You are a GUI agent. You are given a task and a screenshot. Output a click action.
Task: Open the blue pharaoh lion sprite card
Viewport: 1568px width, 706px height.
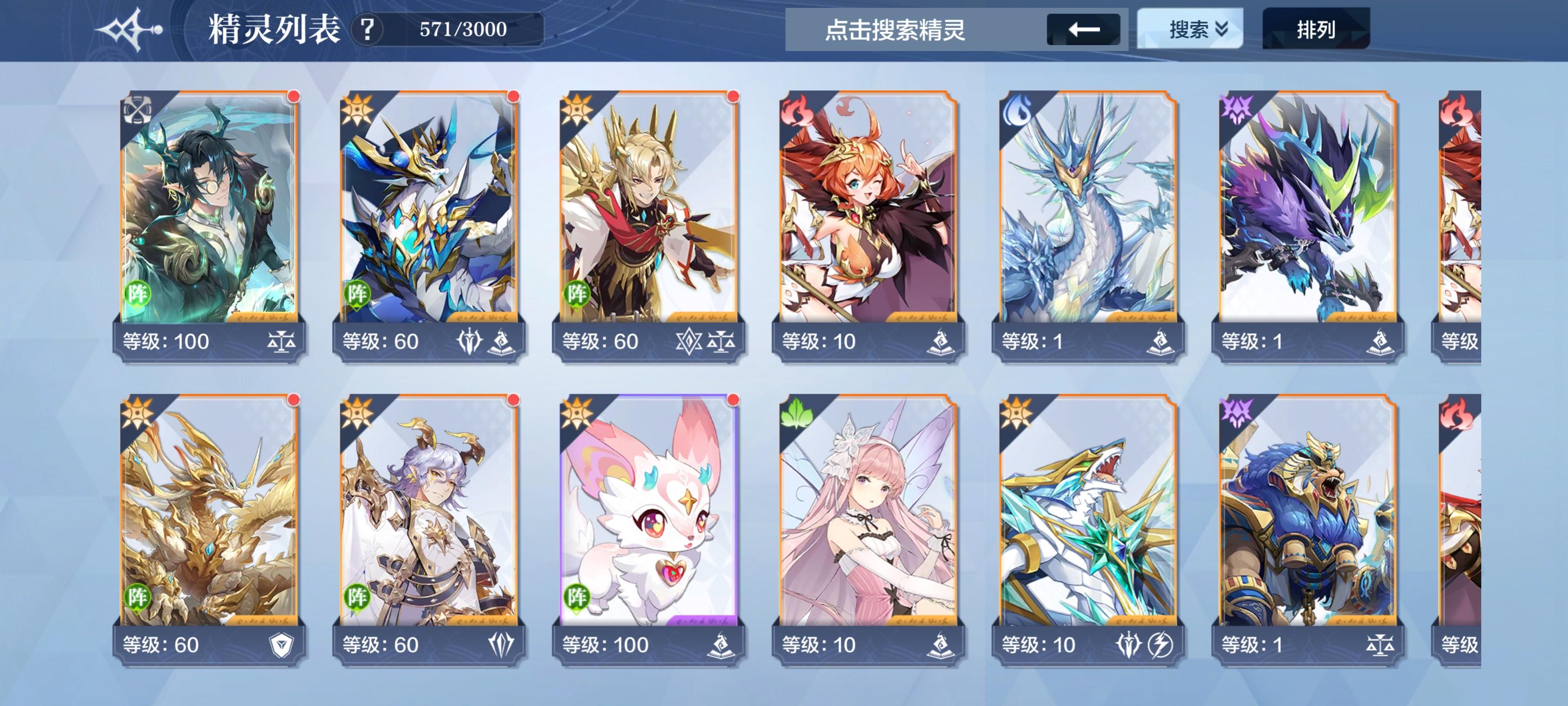[x=1307, y=530]
